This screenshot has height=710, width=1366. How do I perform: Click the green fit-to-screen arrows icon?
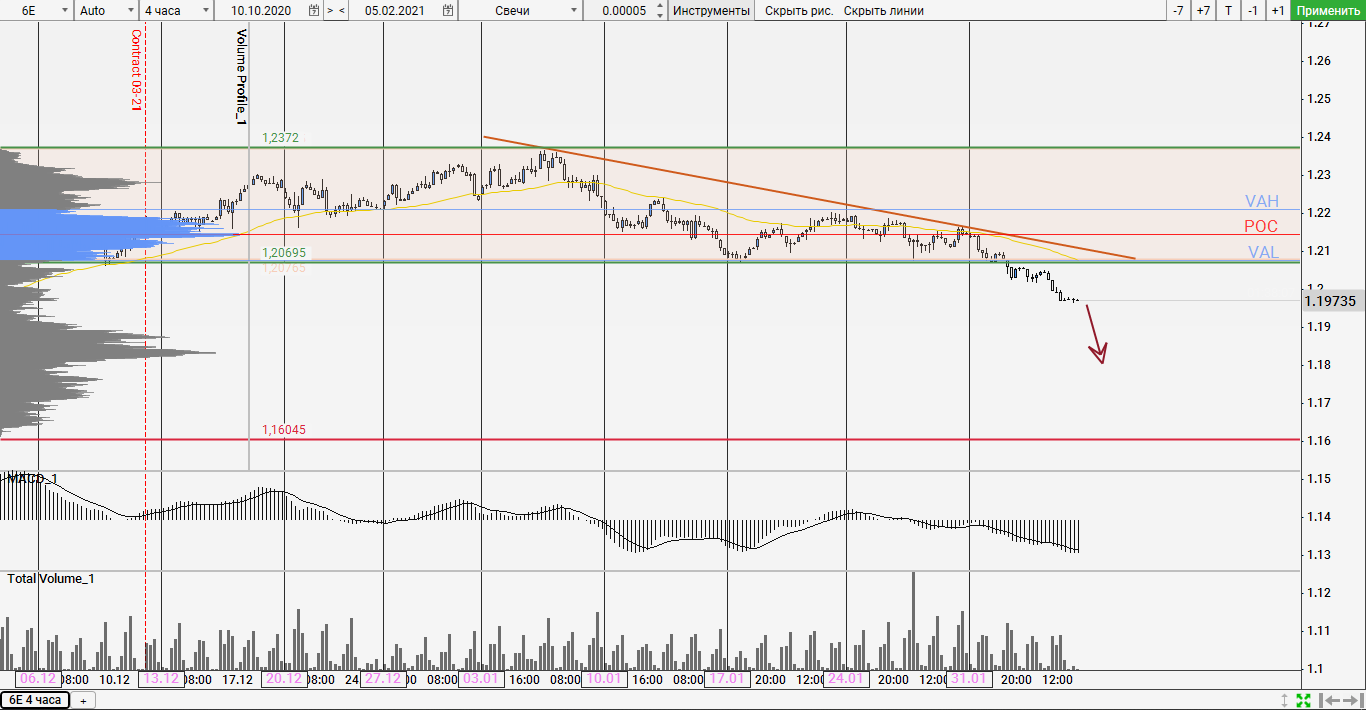tap(1303, 700)
